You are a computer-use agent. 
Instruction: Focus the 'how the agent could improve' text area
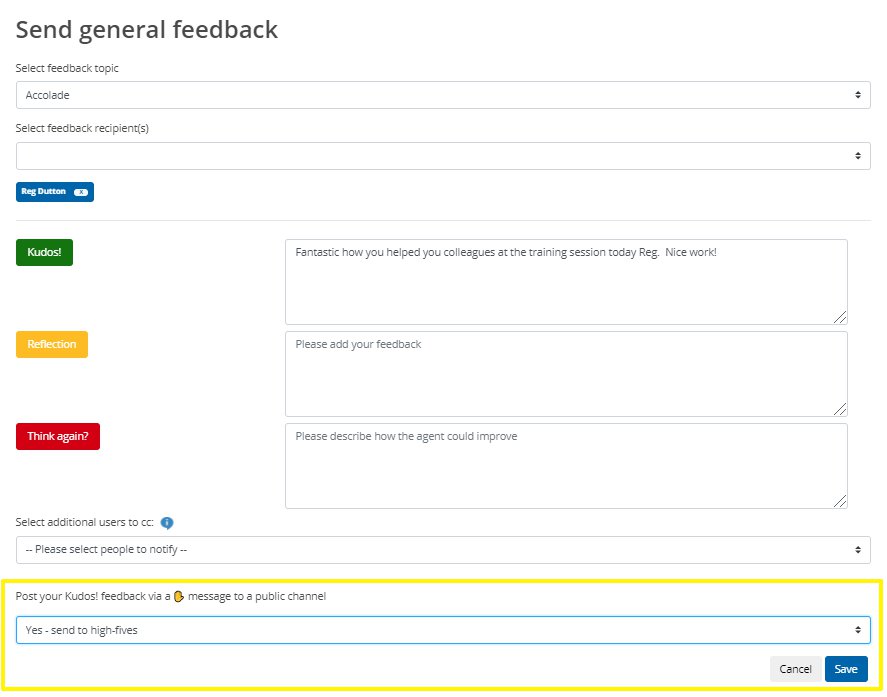tap(566, 467)
